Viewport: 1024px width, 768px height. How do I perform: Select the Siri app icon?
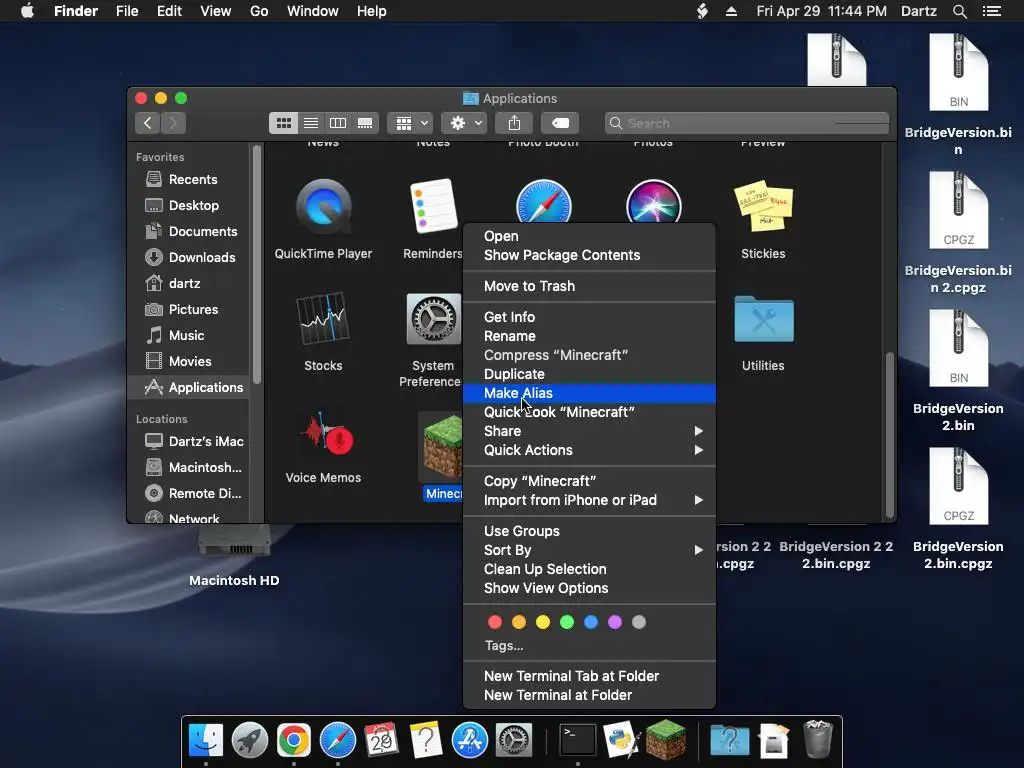coord(653,202)
